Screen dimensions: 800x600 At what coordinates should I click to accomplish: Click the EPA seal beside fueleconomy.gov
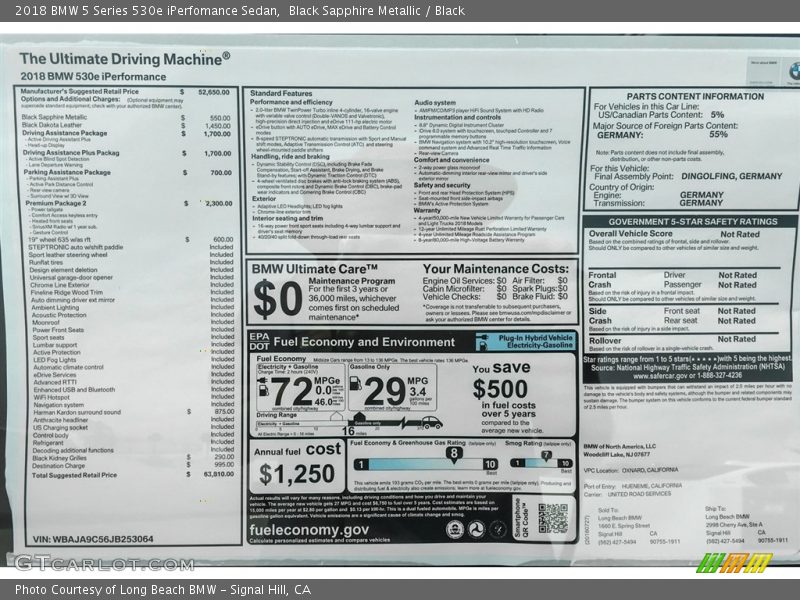[455, 529]
